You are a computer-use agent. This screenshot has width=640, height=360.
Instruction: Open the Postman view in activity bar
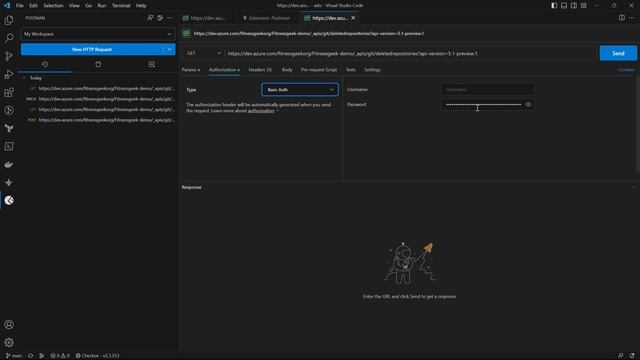point(9,200)
